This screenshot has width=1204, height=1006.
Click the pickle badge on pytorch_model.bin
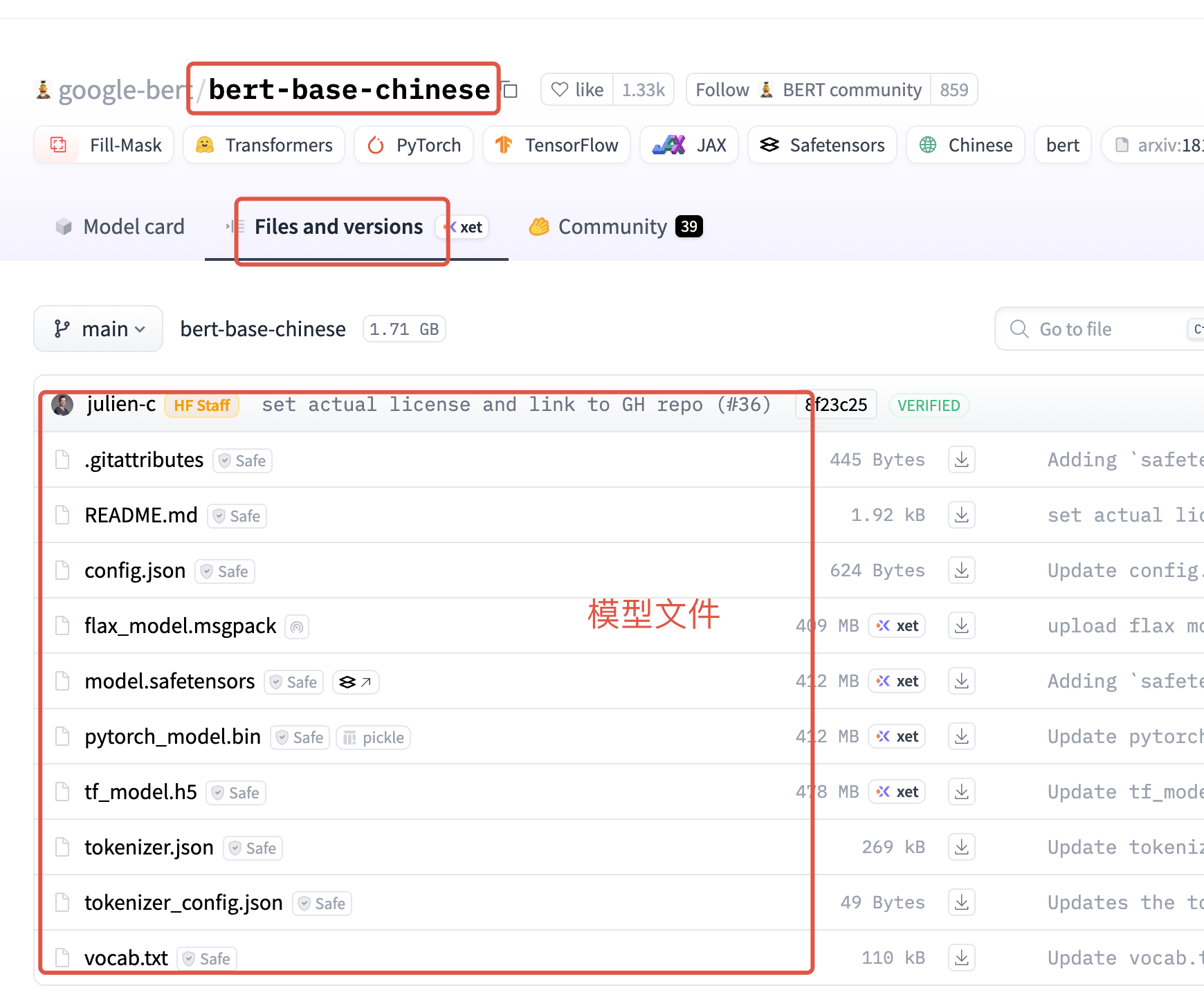(374, 738)
